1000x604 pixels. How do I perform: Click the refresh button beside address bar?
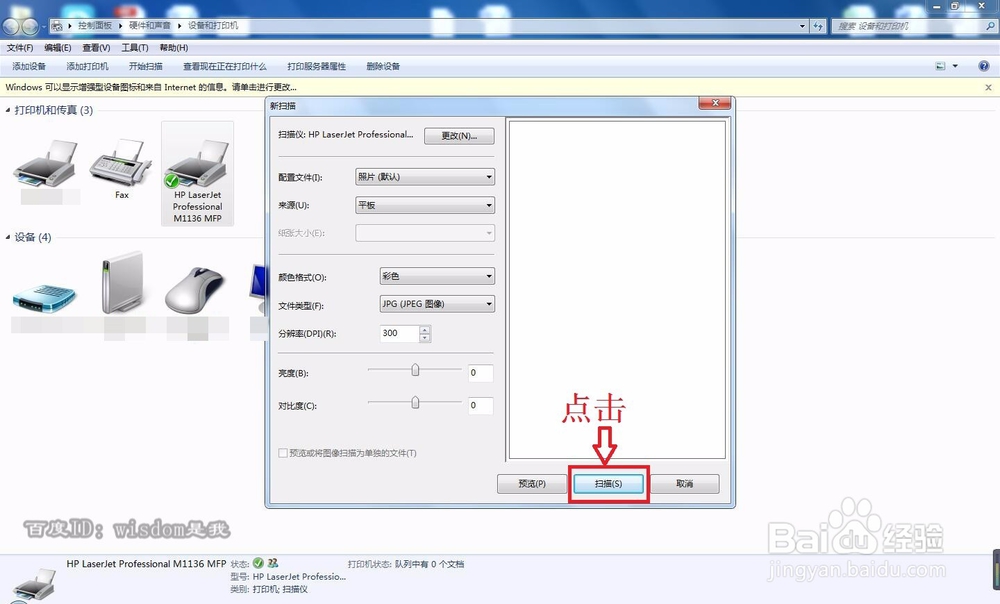[818, 26]
